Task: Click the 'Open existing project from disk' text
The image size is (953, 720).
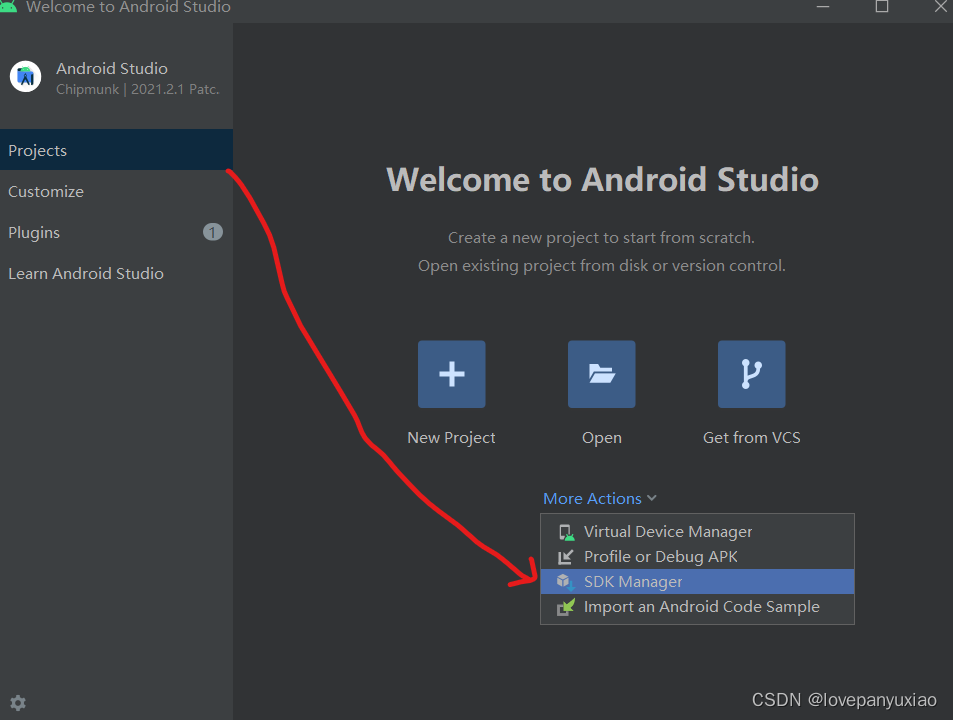Action: [x=602, y=266]
